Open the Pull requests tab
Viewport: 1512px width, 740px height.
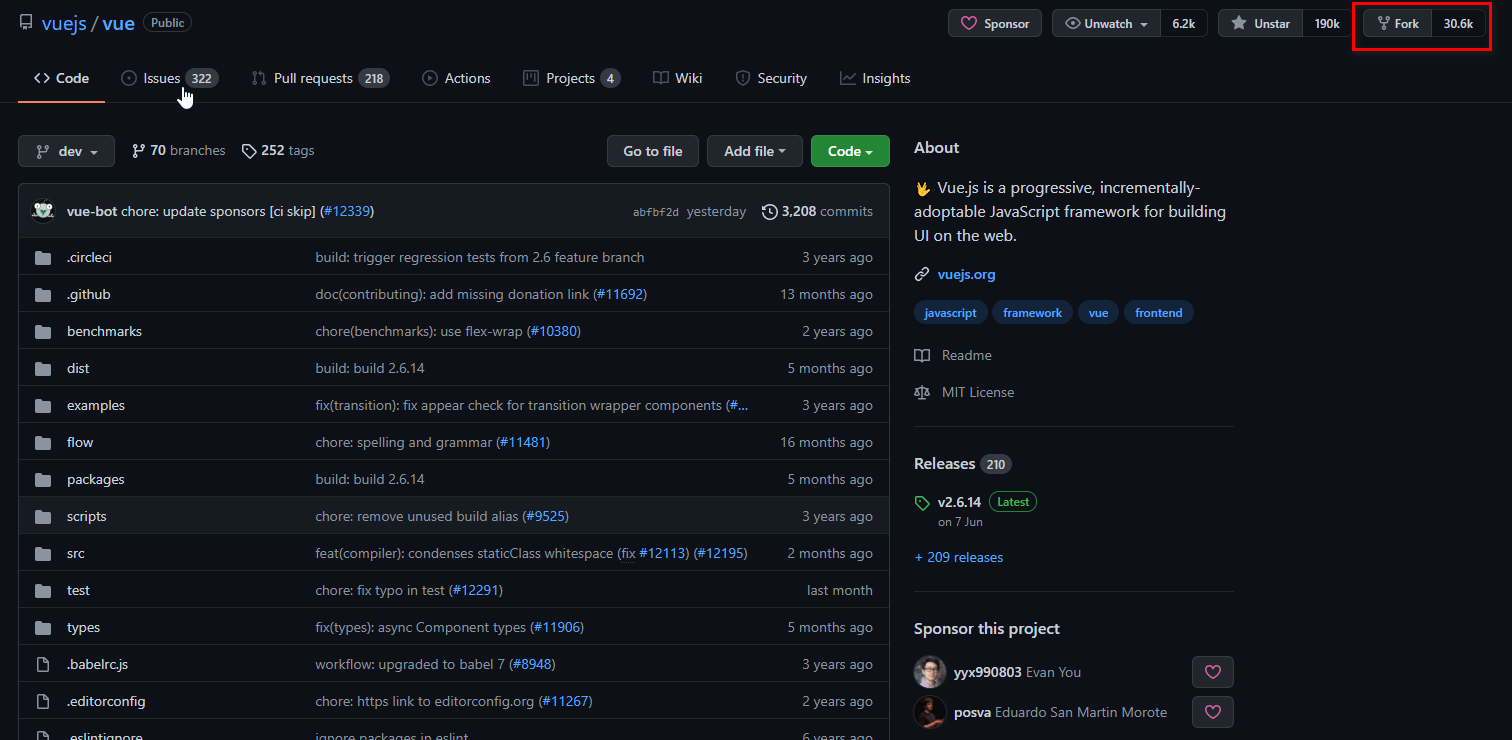(x=320, y=78)
